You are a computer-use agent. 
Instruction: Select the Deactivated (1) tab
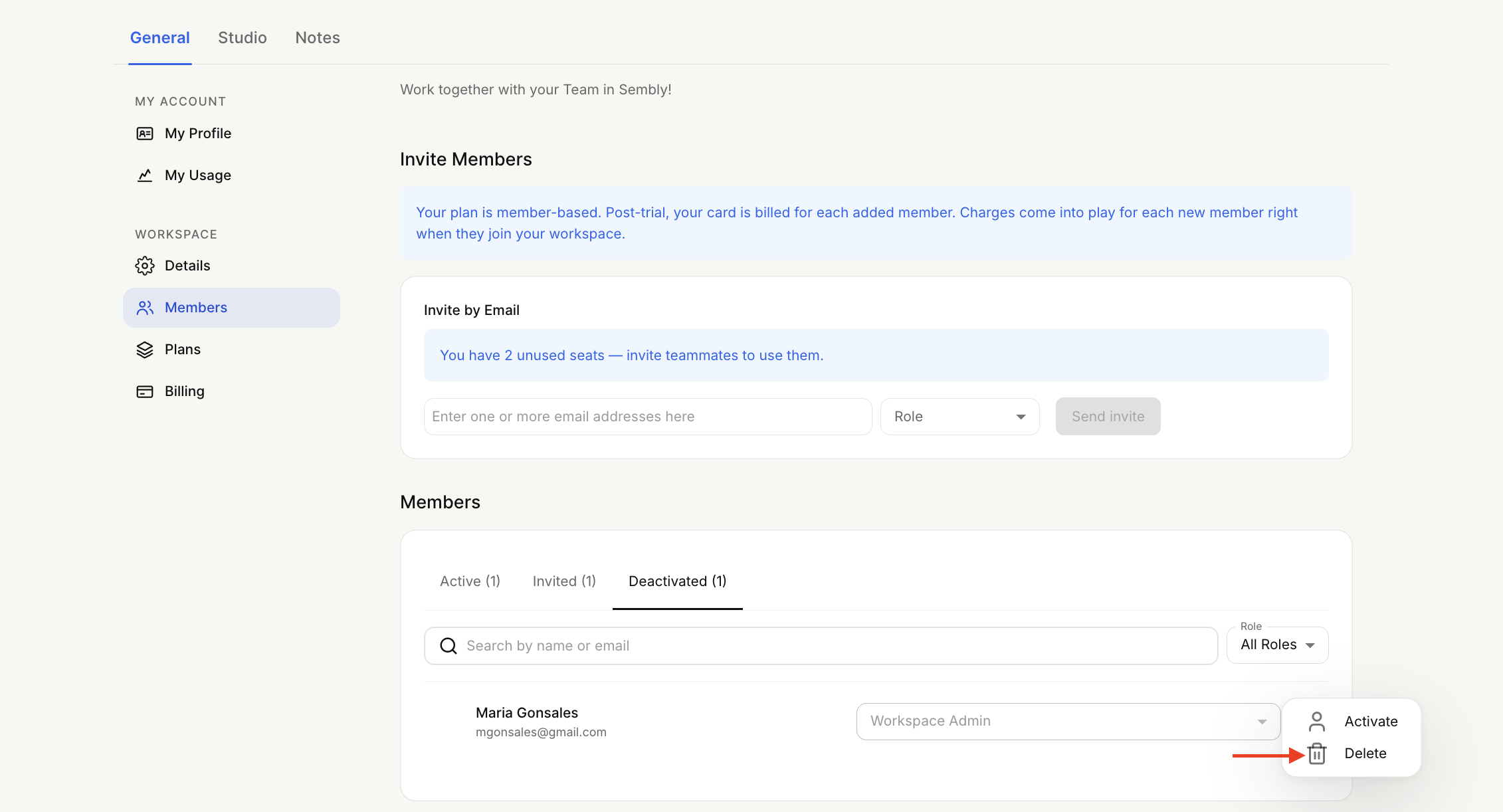(678, 581)
